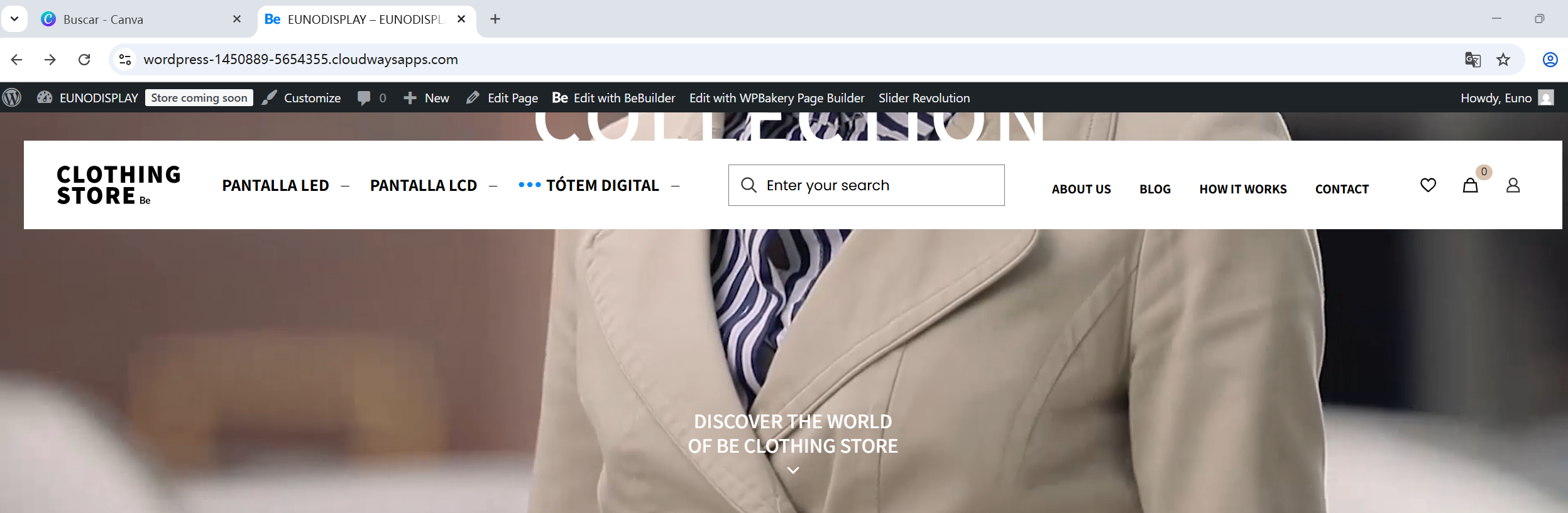View site information icon in address bar
The image size is (1568, 513).
(x=125, y=60)
